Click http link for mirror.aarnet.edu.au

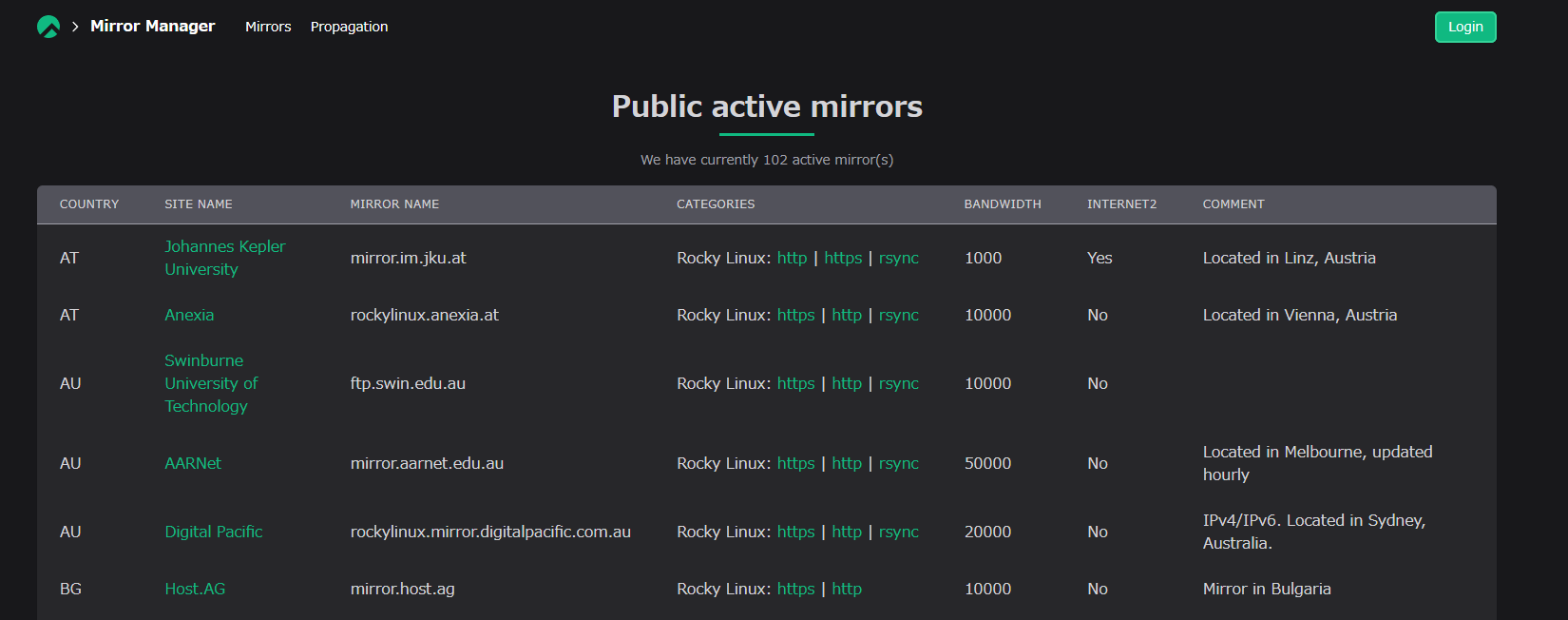coord(847,463)
